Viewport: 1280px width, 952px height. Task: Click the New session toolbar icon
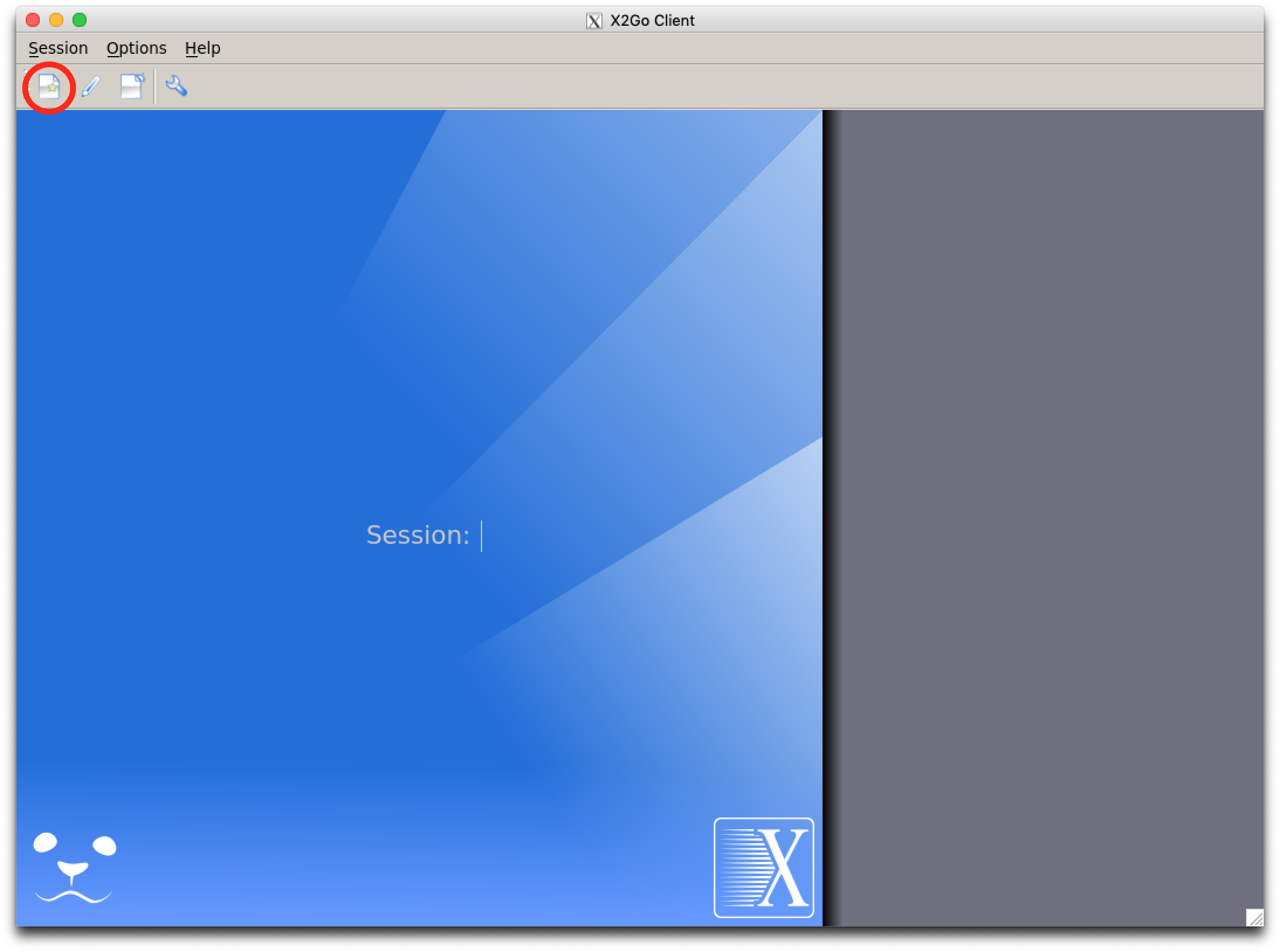coord(49,87)
